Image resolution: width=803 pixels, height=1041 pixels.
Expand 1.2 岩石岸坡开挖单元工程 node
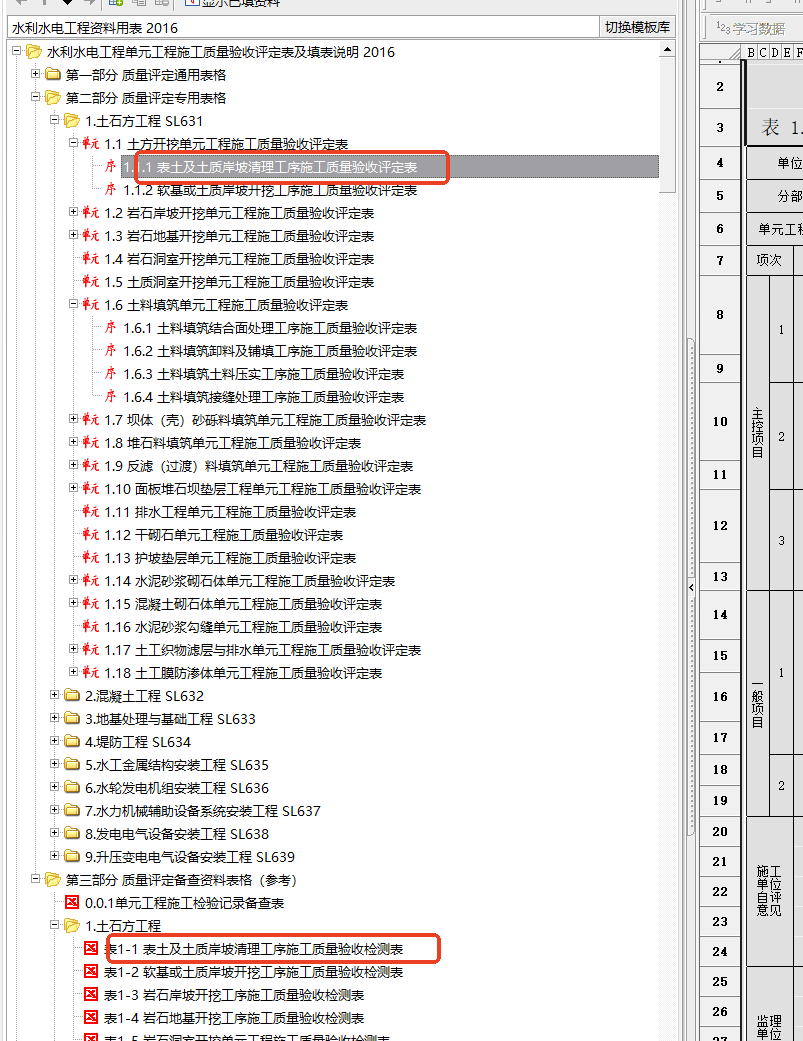(x=74, y=212)
